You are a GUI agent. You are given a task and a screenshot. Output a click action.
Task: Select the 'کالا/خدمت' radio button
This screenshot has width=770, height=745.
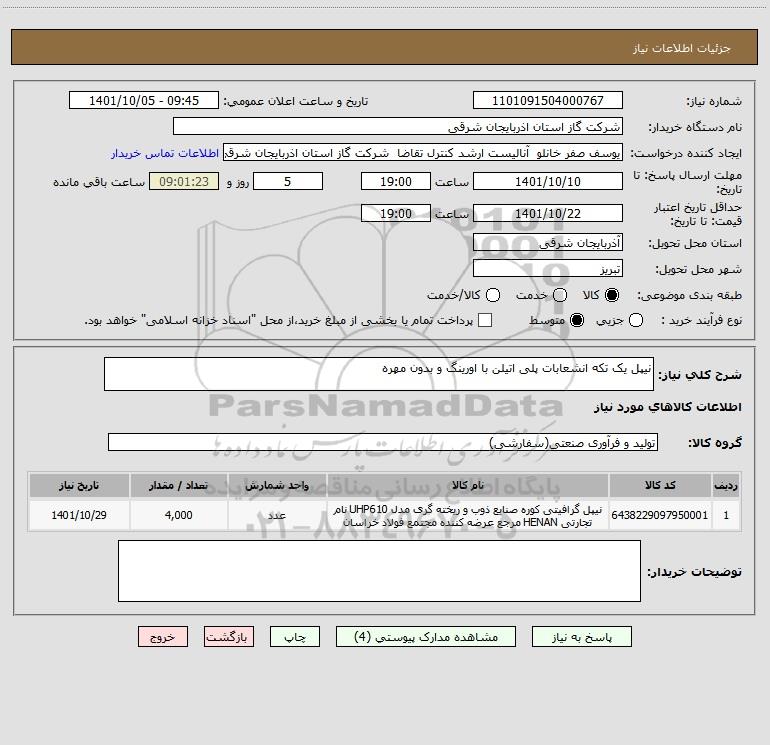tap(493, 295)
